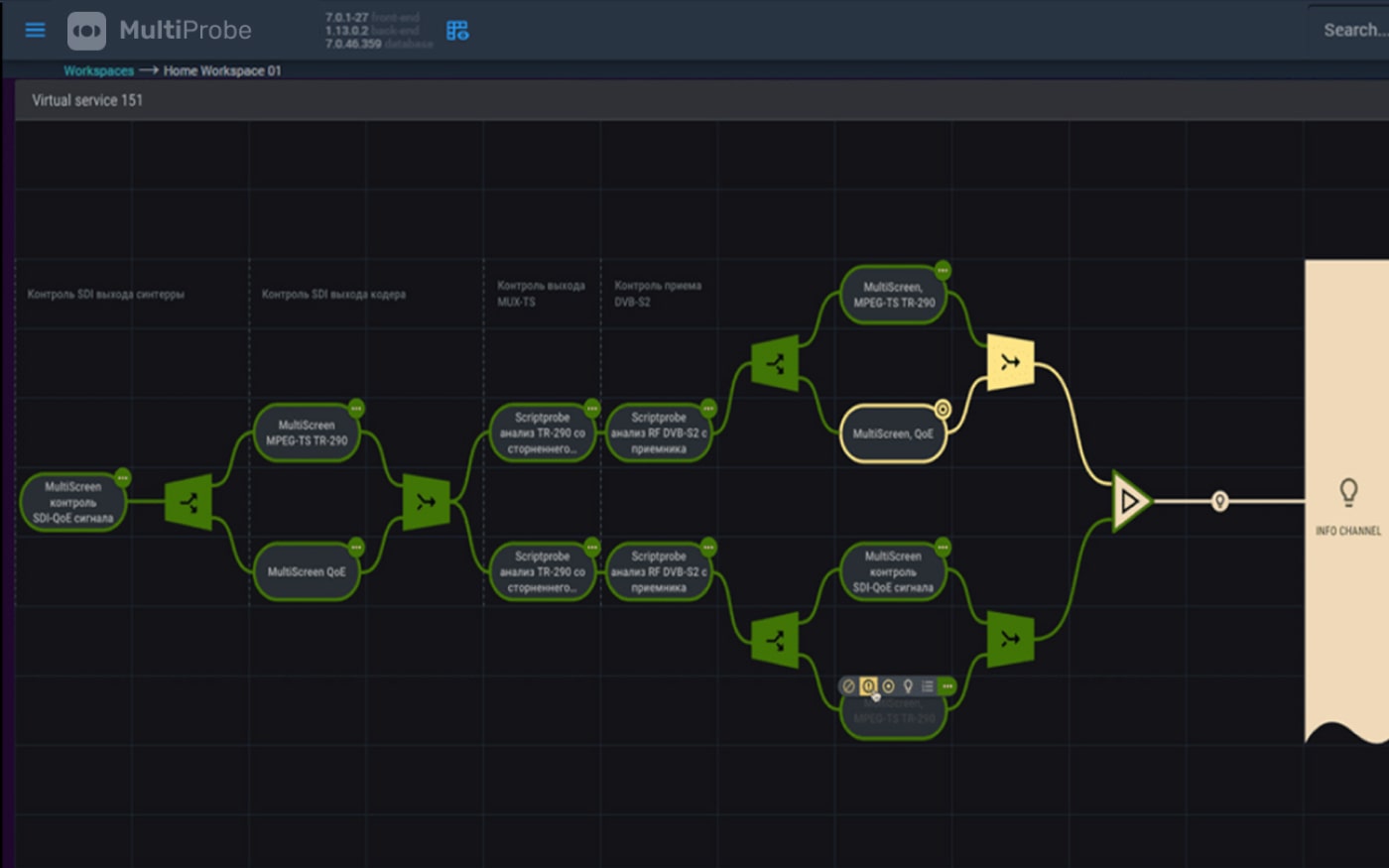The height and width of the screenshot is (868, 1389).
Task: Open dots badge on coder column MultiScreen QoE node
Action: tap(356, 547)
